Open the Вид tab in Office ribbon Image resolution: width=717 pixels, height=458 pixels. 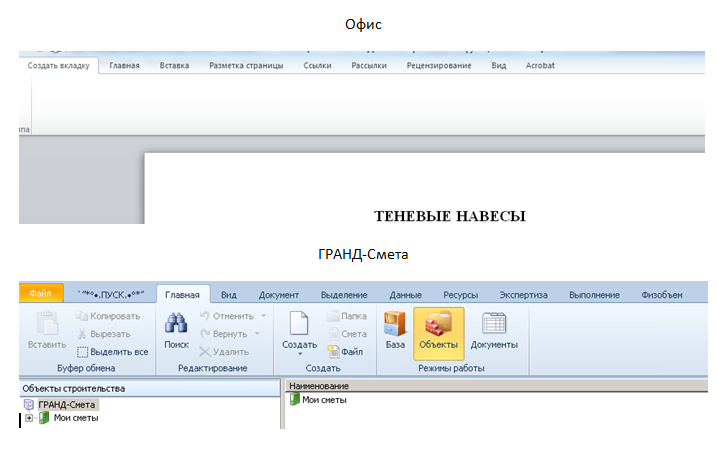(499, 65)
